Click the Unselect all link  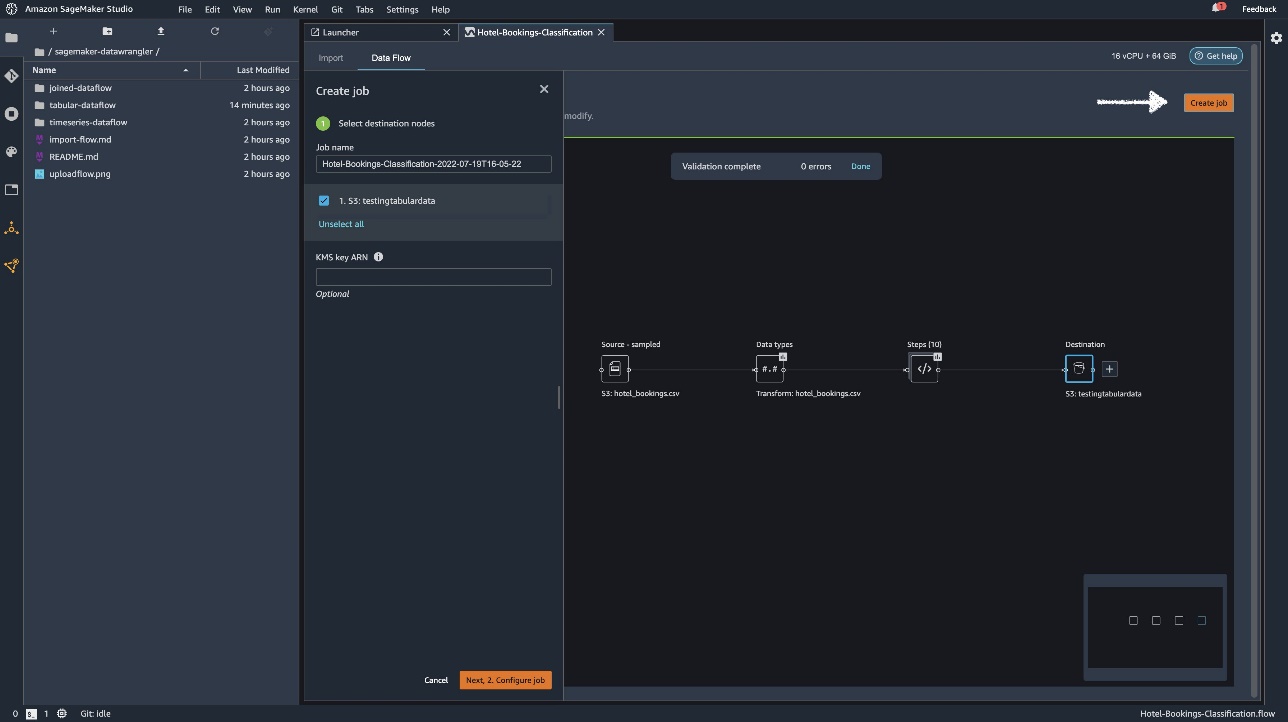click(x=341, y=224)
